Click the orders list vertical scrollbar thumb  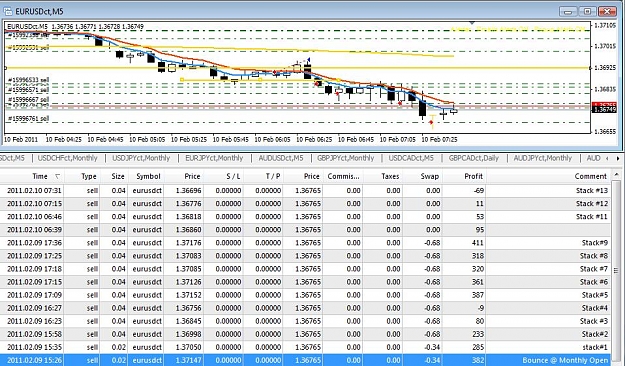pyautogui.click(x=616, y=271)
